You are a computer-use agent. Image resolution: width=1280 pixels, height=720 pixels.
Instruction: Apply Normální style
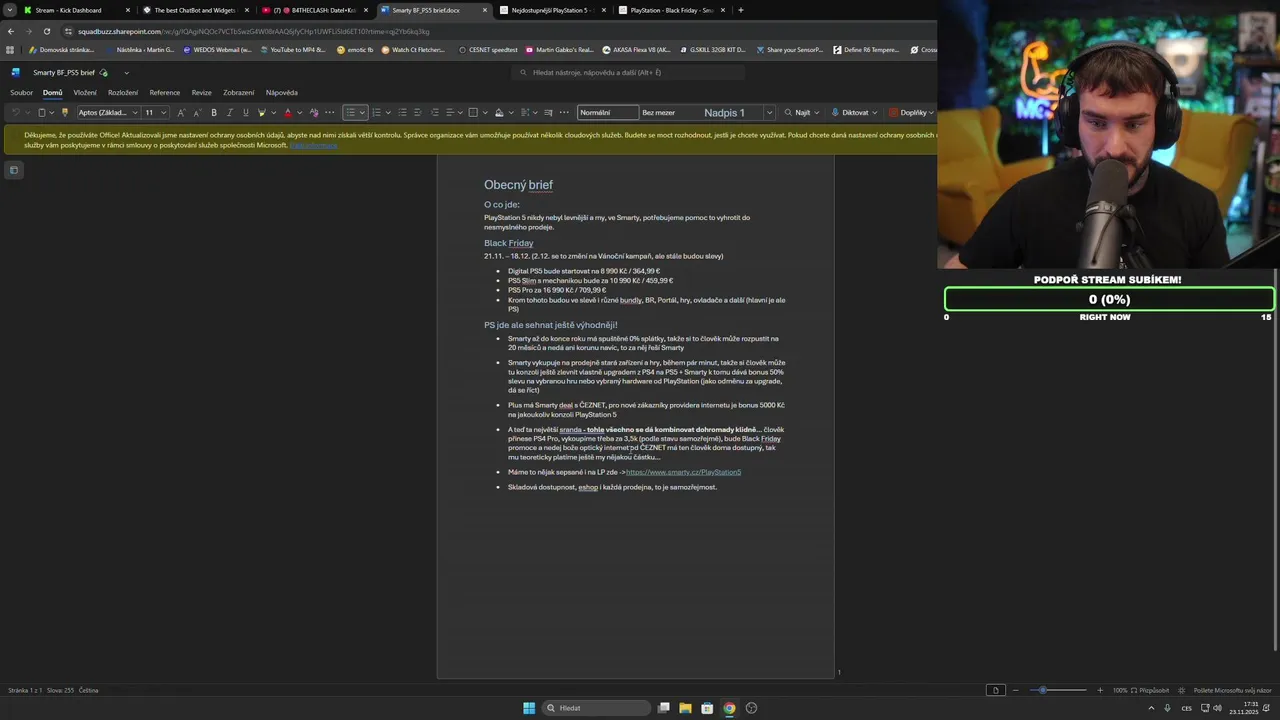(608, 112)
